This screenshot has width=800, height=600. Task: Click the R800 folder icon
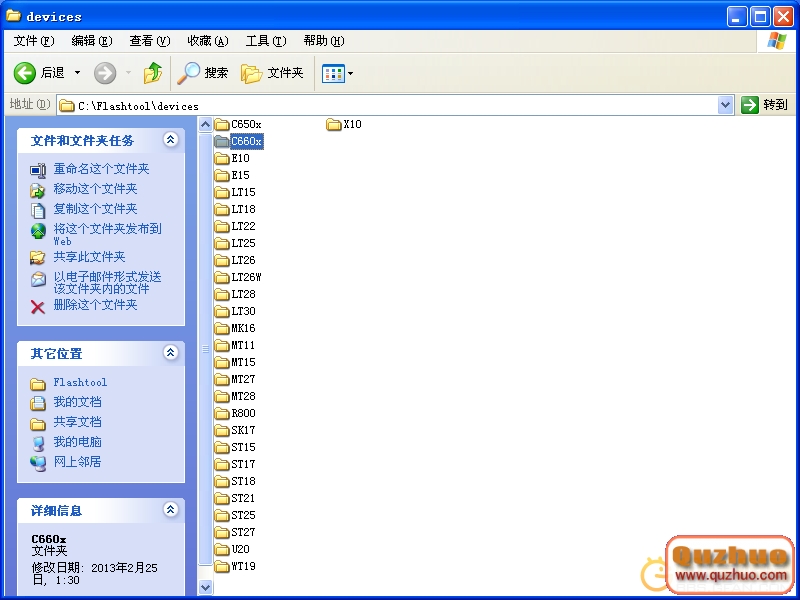tap(222, 413)
